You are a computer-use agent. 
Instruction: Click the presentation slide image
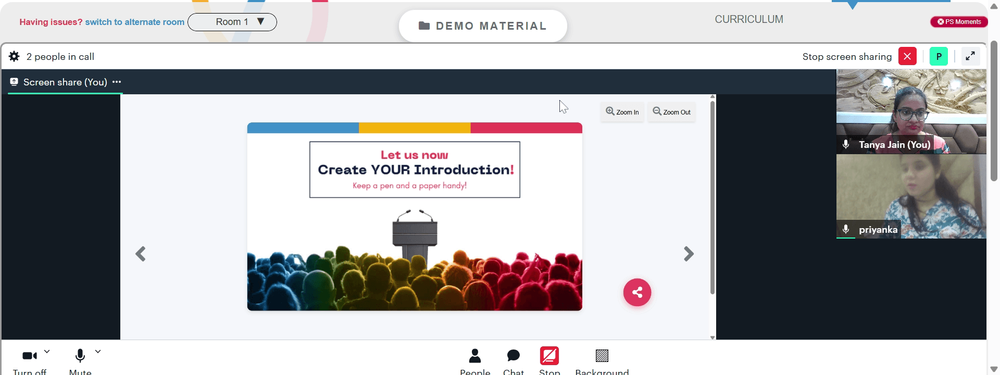pos(415,217)
